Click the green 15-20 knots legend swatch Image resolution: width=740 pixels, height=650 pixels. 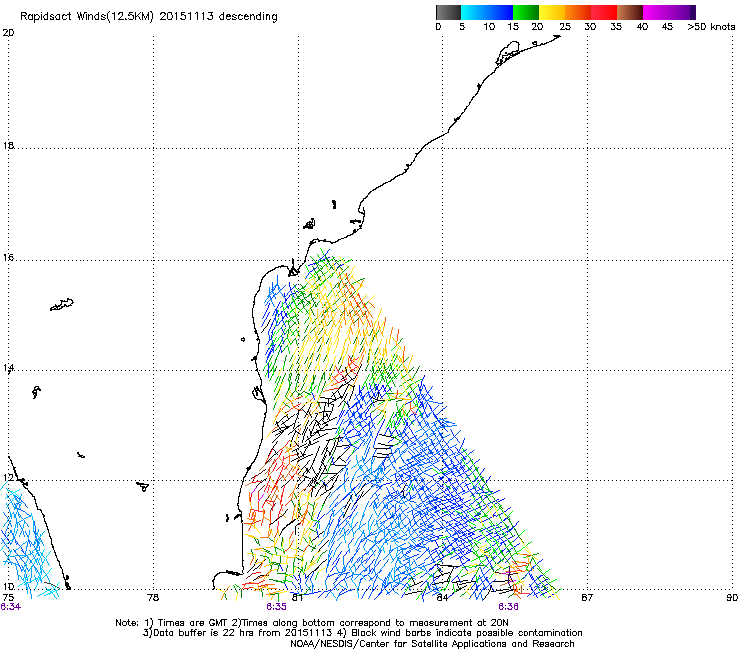tap(526, 12)
